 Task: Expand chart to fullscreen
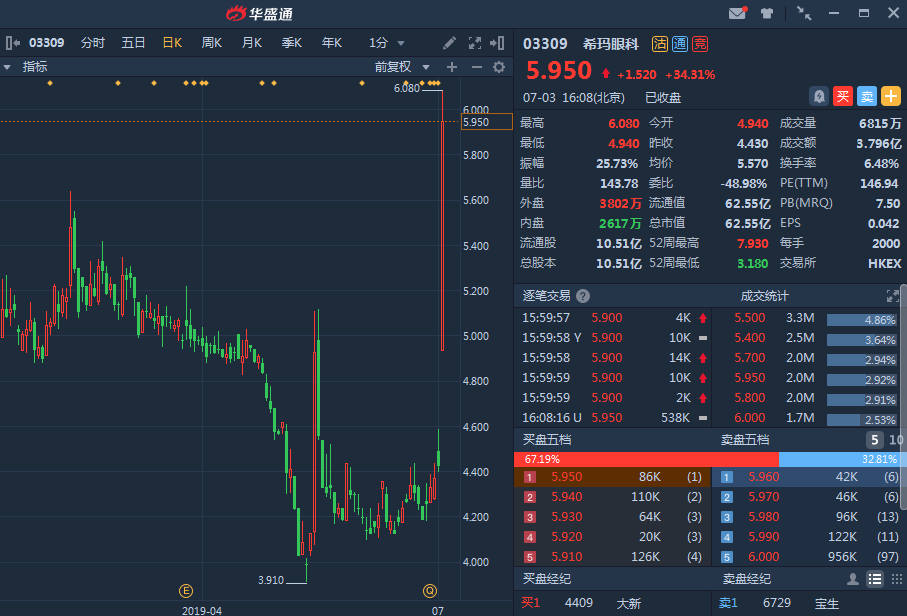pos(475,43)
